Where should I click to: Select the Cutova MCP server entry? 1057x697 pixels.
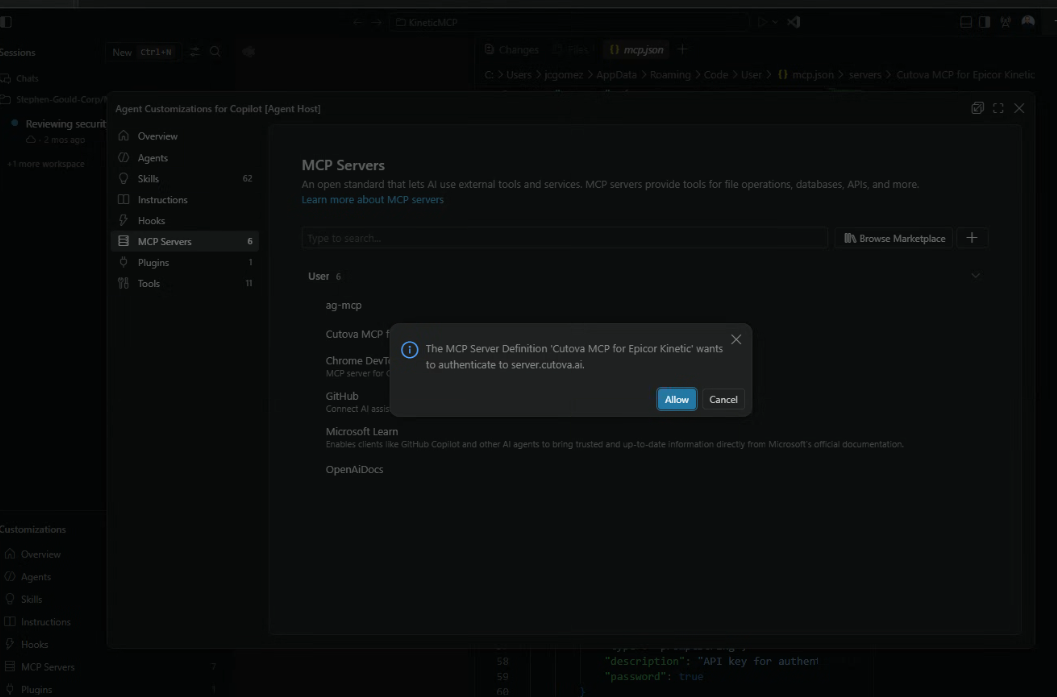point(357,334)
